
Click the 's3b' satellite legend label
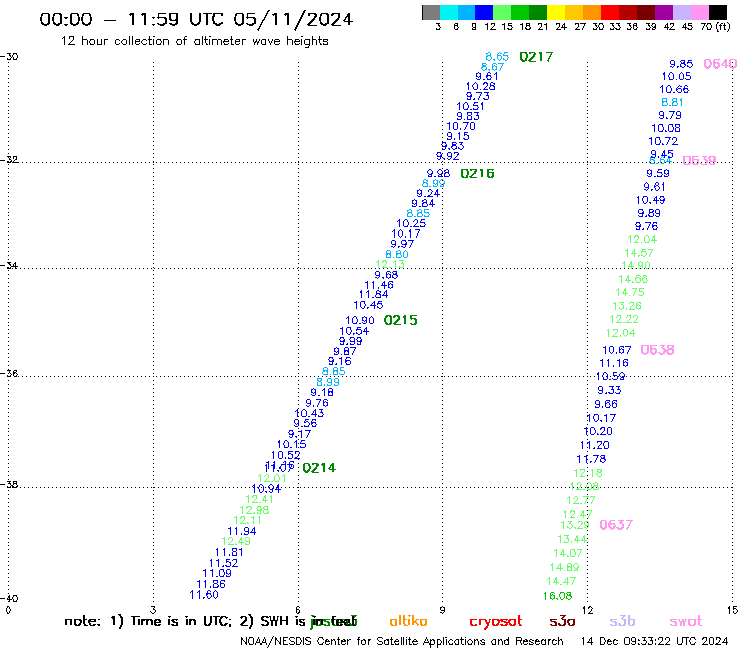coord(622,622)
